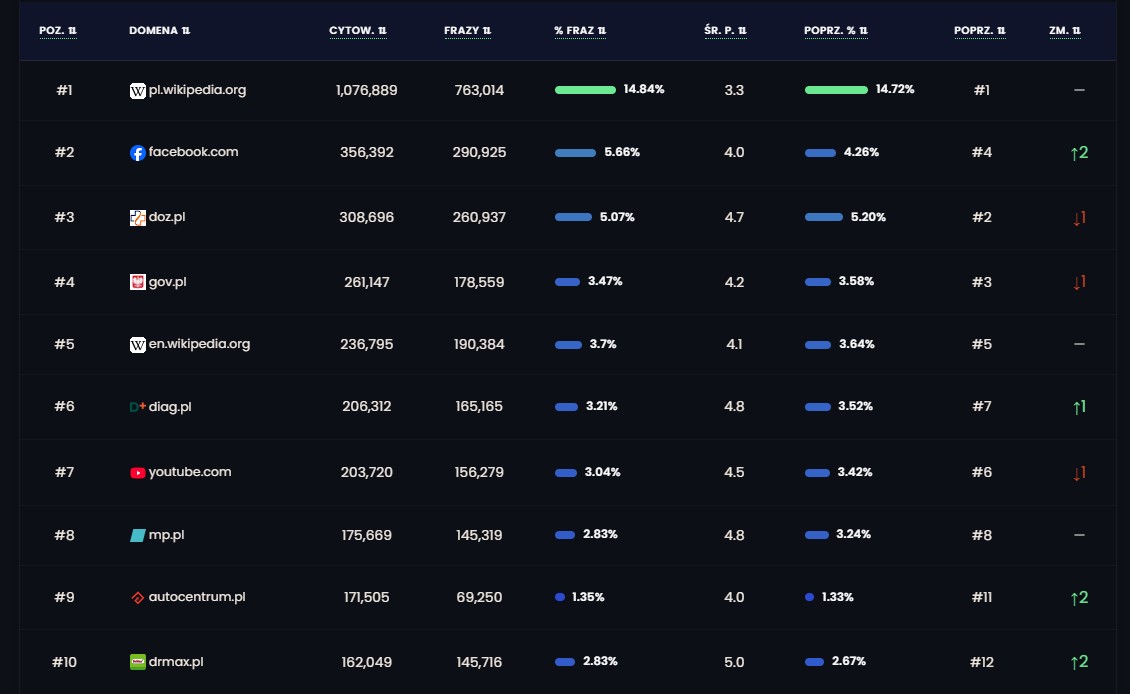
Task: Open the facebook.com domain link
Action: (x=193, y=152)
